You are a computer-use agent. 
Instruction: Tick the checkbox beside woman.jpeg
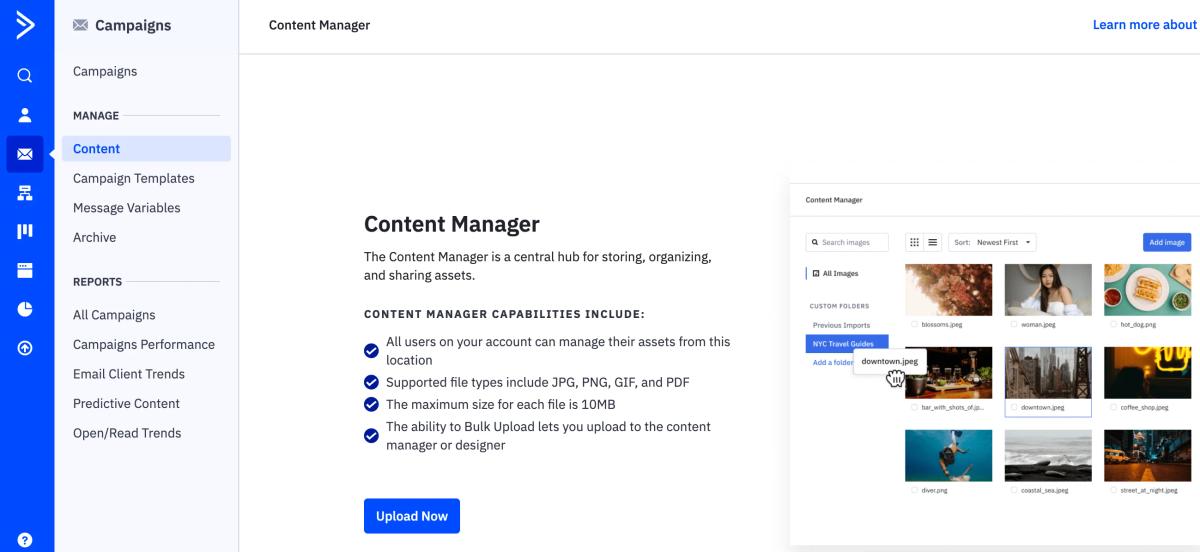point(1014,324)
